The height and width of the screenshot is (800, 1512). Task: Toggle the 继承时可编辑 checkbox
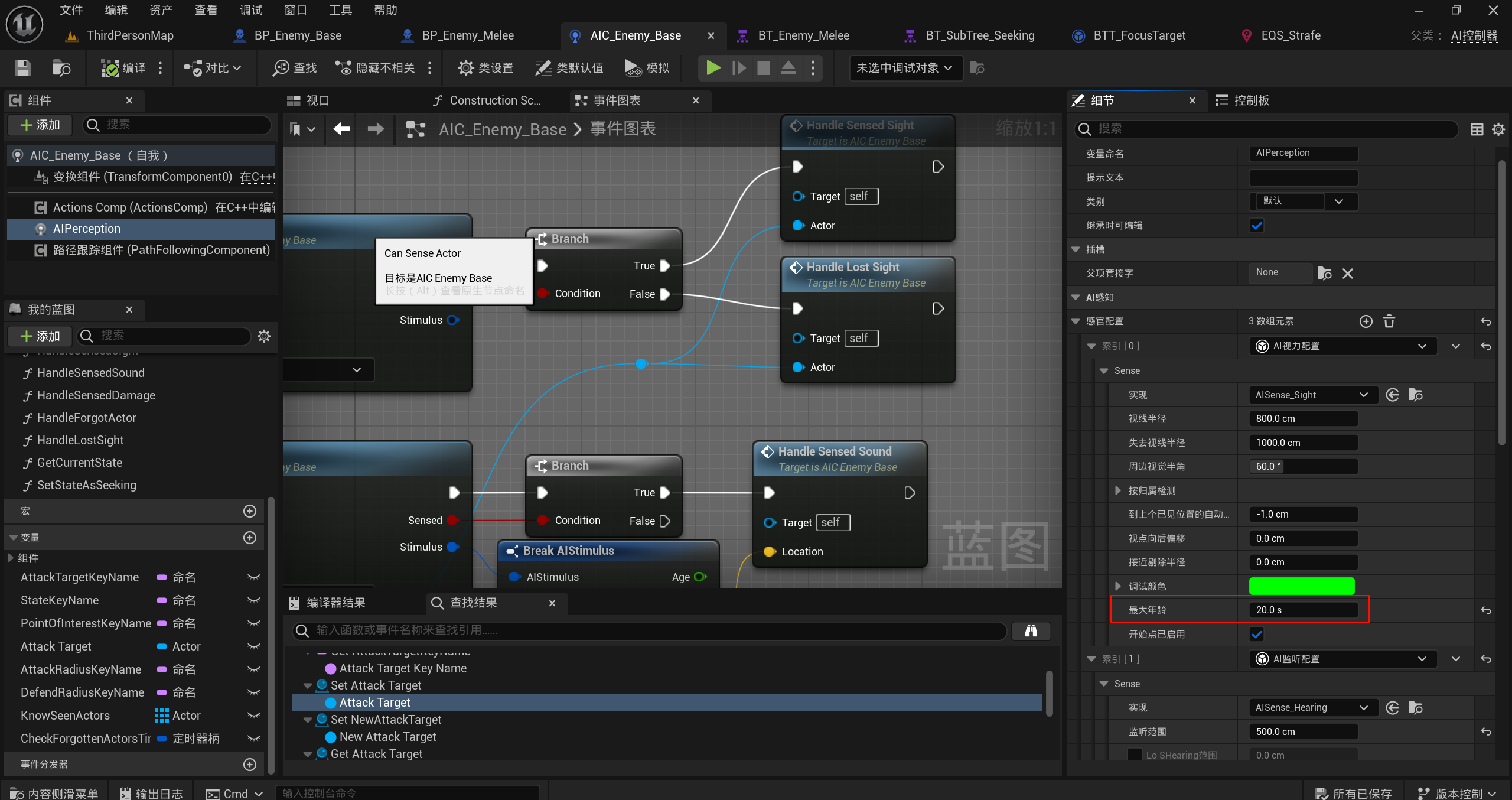tap(1256, 225)
